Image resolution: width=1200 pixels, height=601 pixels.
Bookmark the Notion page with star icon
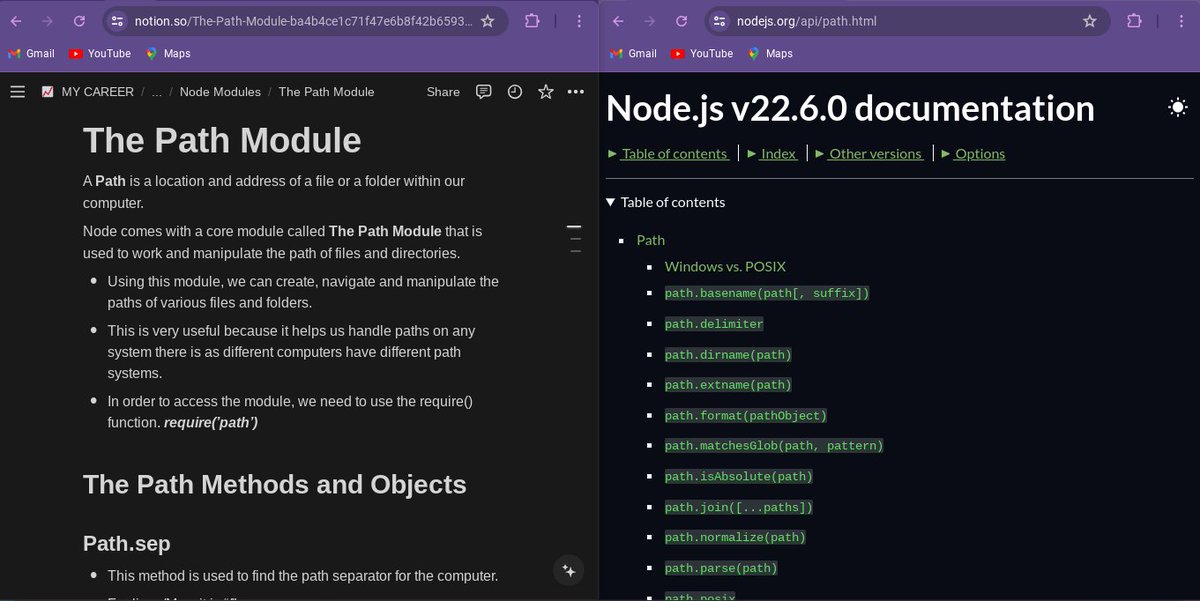(x=487, y=20)
